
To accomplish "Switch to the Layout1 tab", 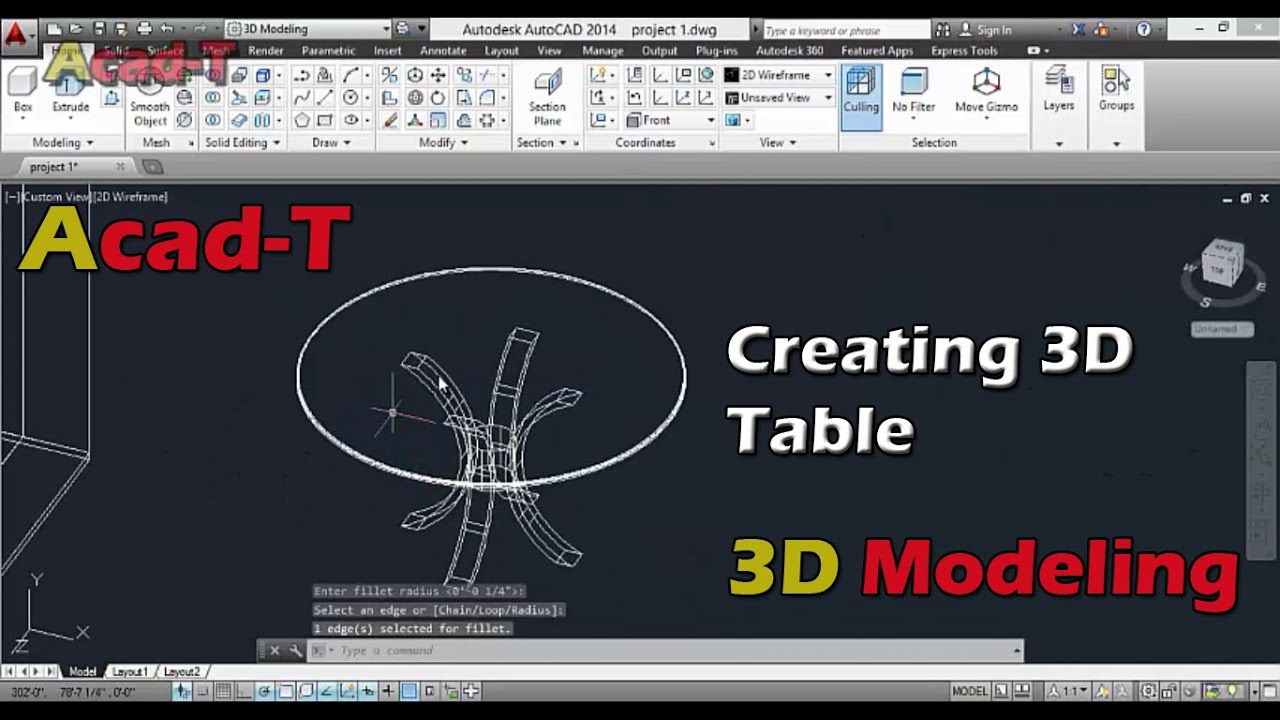I will click(130, 672).
